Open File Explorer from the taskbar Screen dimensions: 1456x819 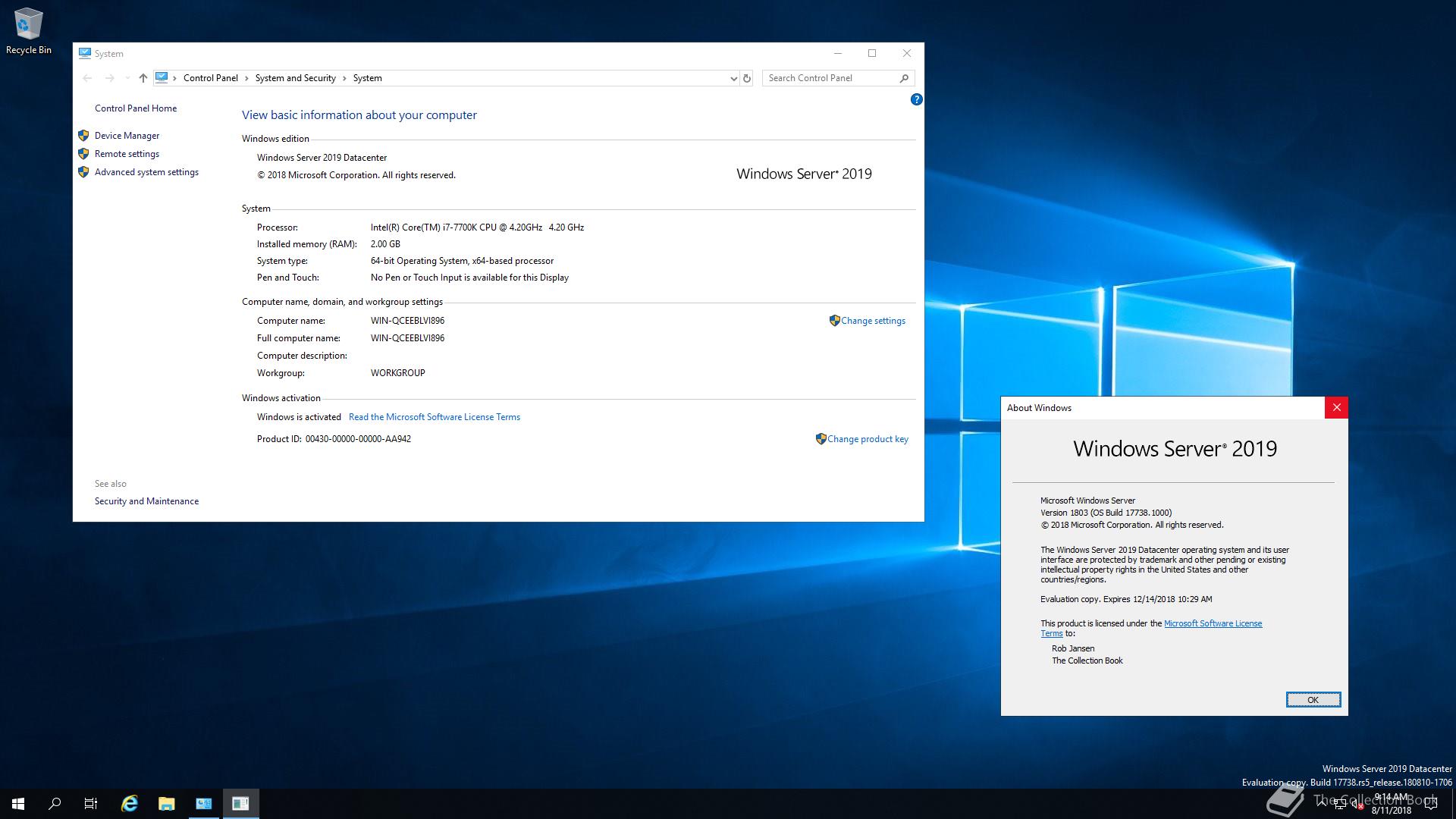coord(167,804)
